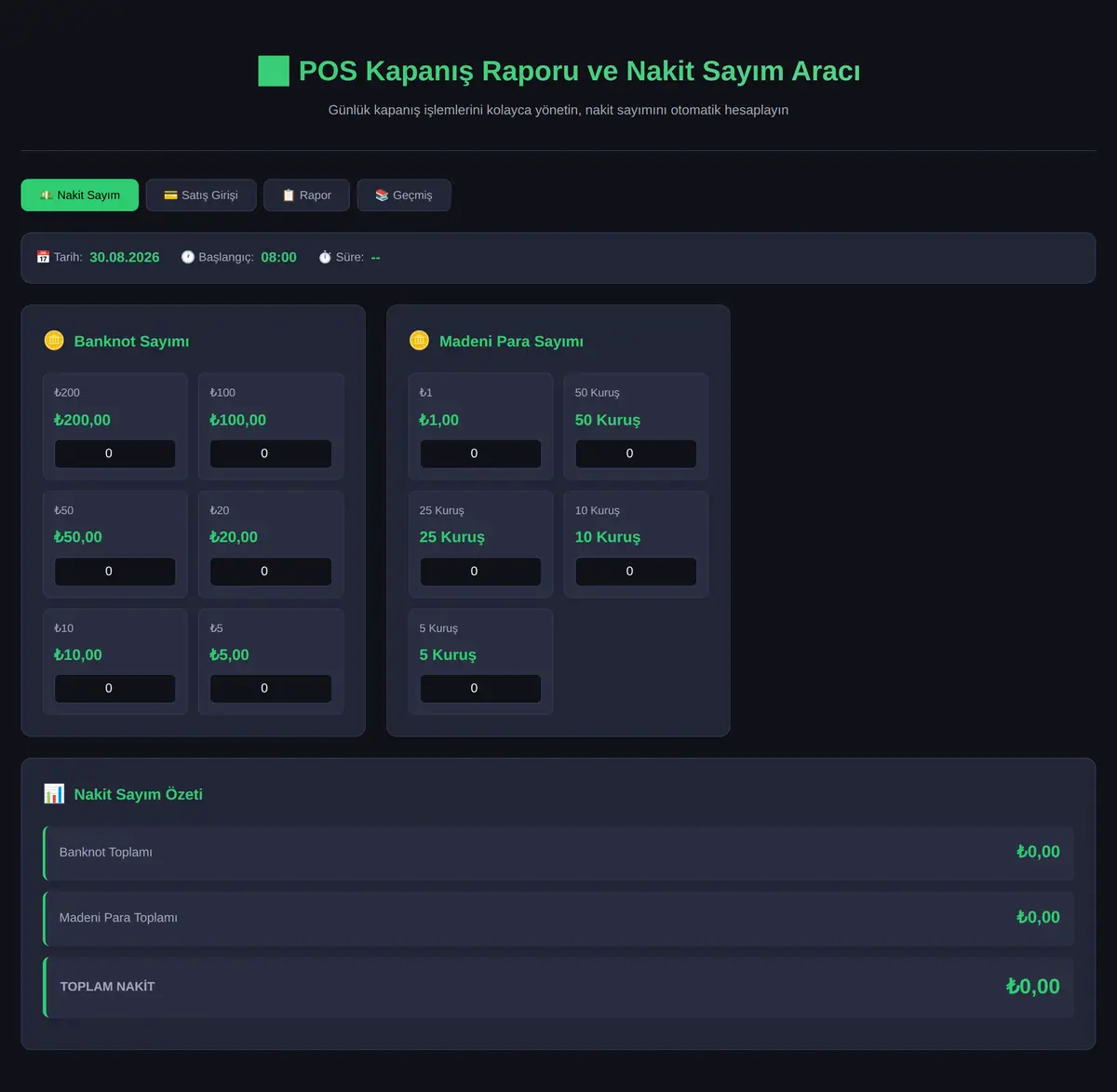Image resolution: width=1117 pixels, height=1092 pixels.
Task: Click the green ₺50,00 value label
Action: (78, 537)
